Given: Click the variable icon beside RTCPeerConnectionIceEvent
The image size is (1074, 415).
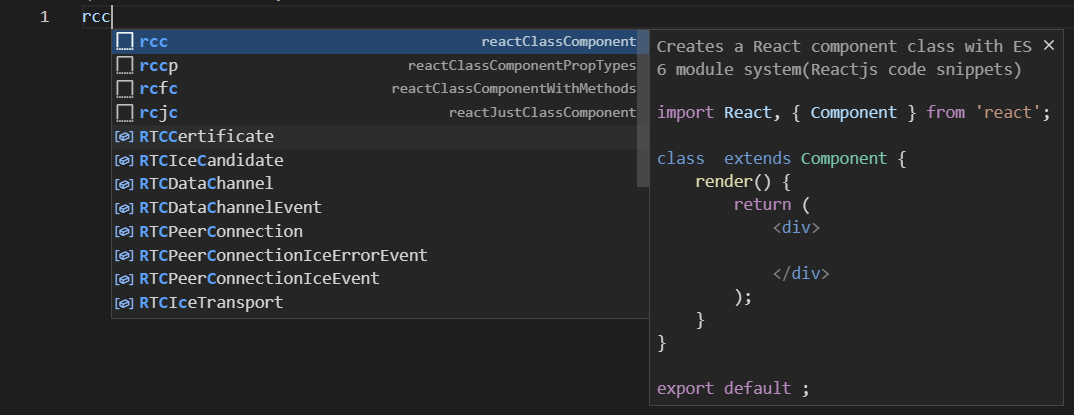Looking at the screenshot, I should click(125, 279).
